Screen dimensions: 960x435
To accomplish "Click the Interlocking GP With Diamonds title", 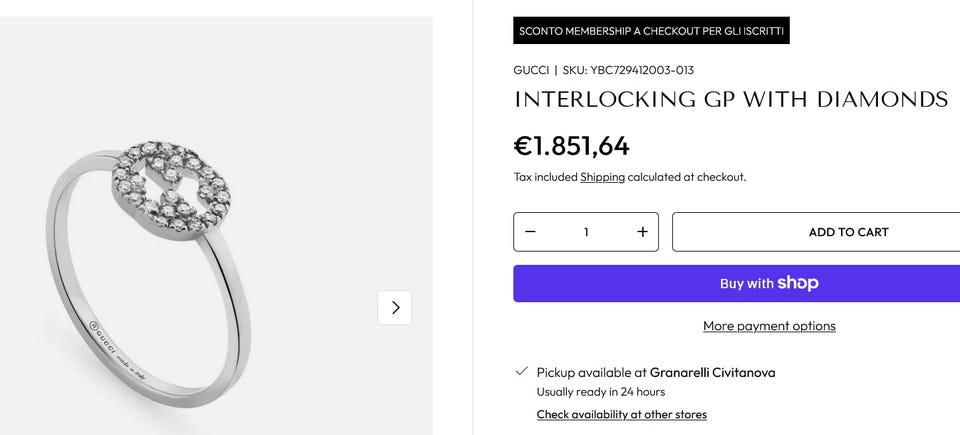I will point(730,100).
